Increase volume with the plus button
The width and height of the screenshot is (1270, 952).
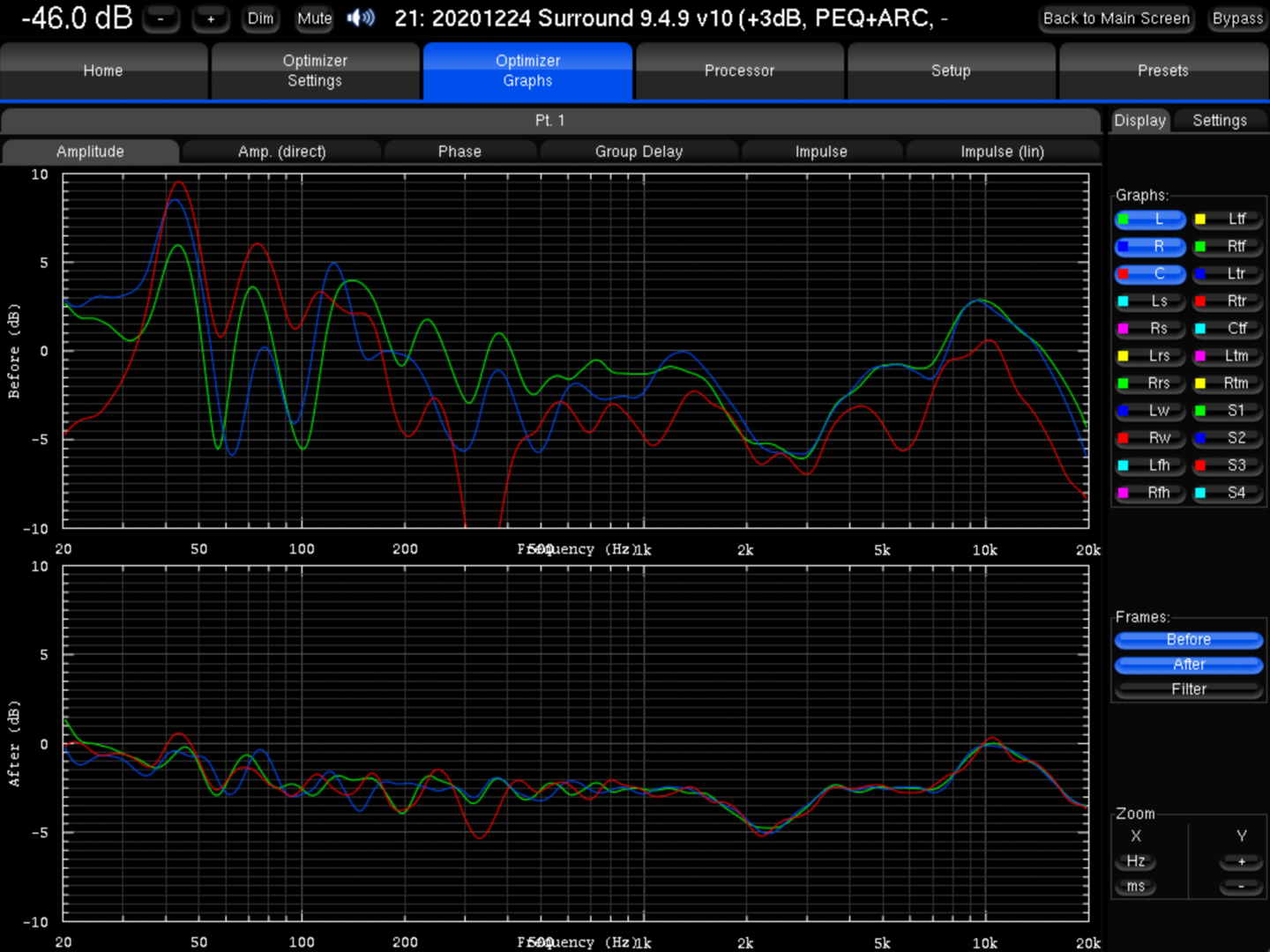(x=211, y=19)
